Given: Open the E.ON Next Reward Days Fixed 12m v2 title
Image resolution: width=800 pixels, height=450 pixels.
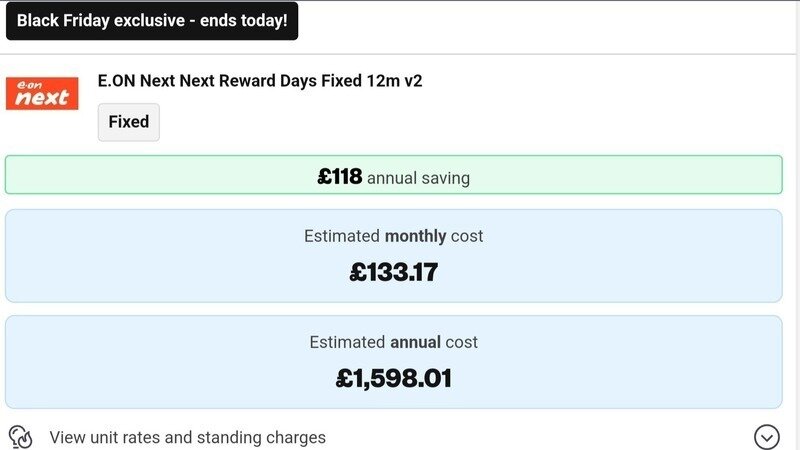Looking at the screenshot, I should (260, 81).
